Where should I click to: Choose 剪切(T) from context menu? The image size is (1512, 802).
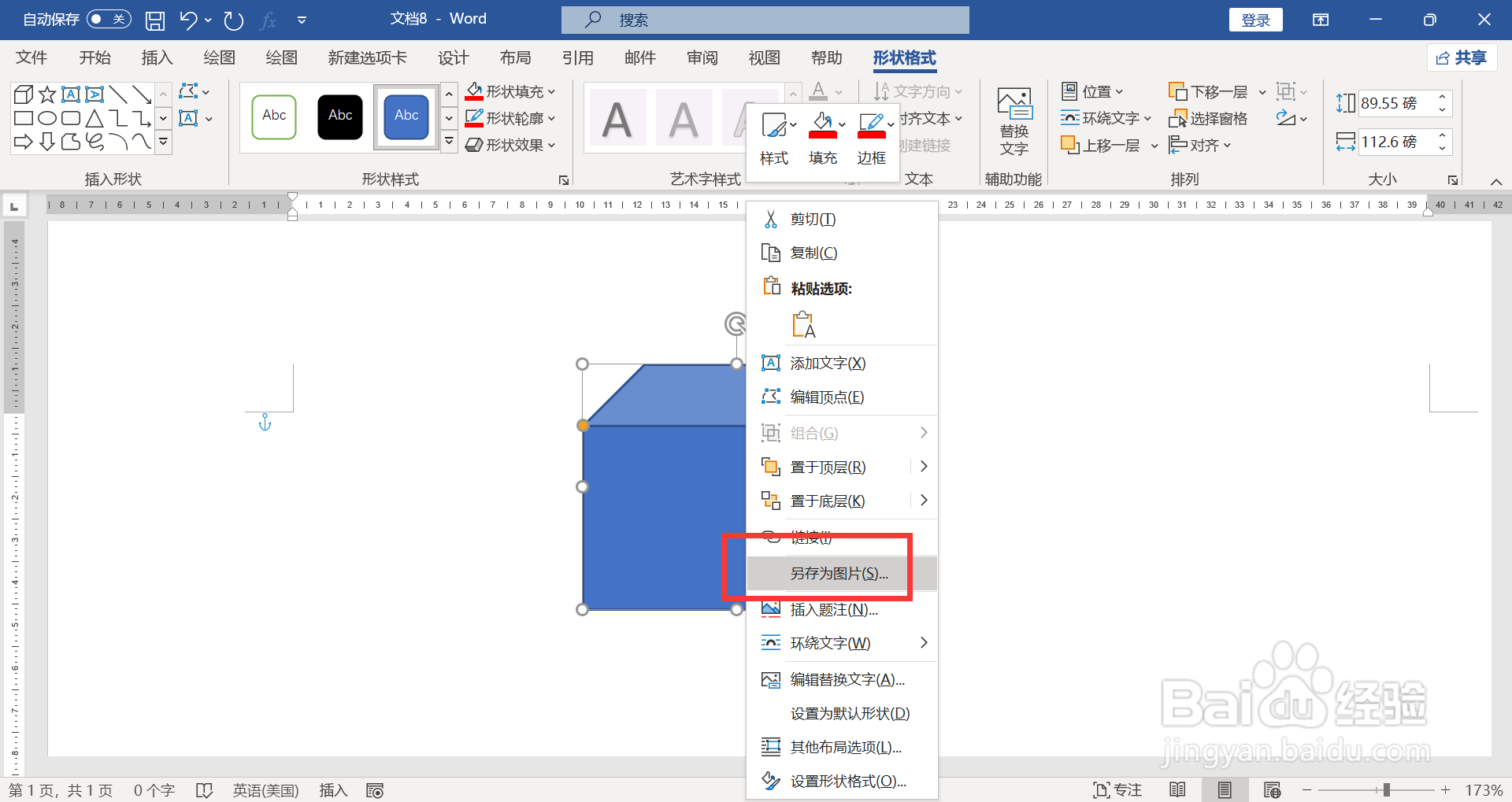(x=842, y=219)
